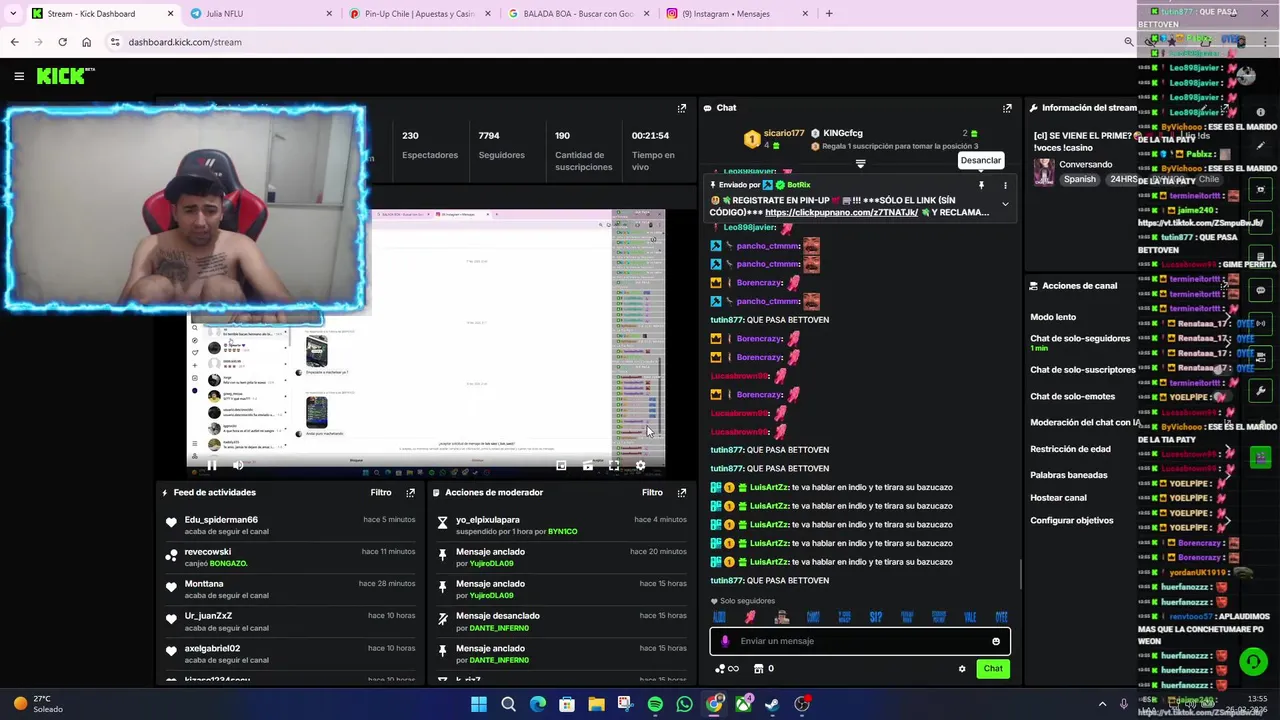Open options menu of pinned message
Viewport: 1280px width, 720px height.
pyautogui.click(x=1005, y=185)
